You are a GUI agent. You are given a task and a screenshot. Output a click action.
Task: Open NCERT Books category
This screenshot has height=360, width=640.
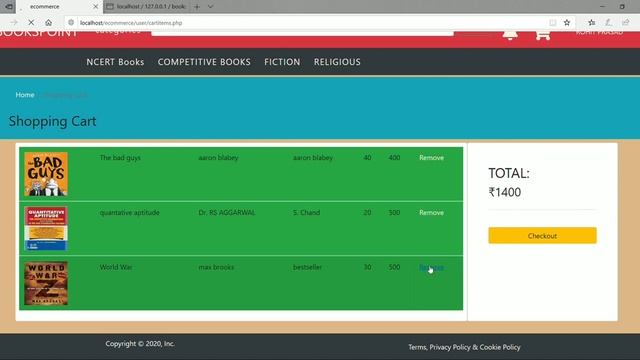pos(115,62)
